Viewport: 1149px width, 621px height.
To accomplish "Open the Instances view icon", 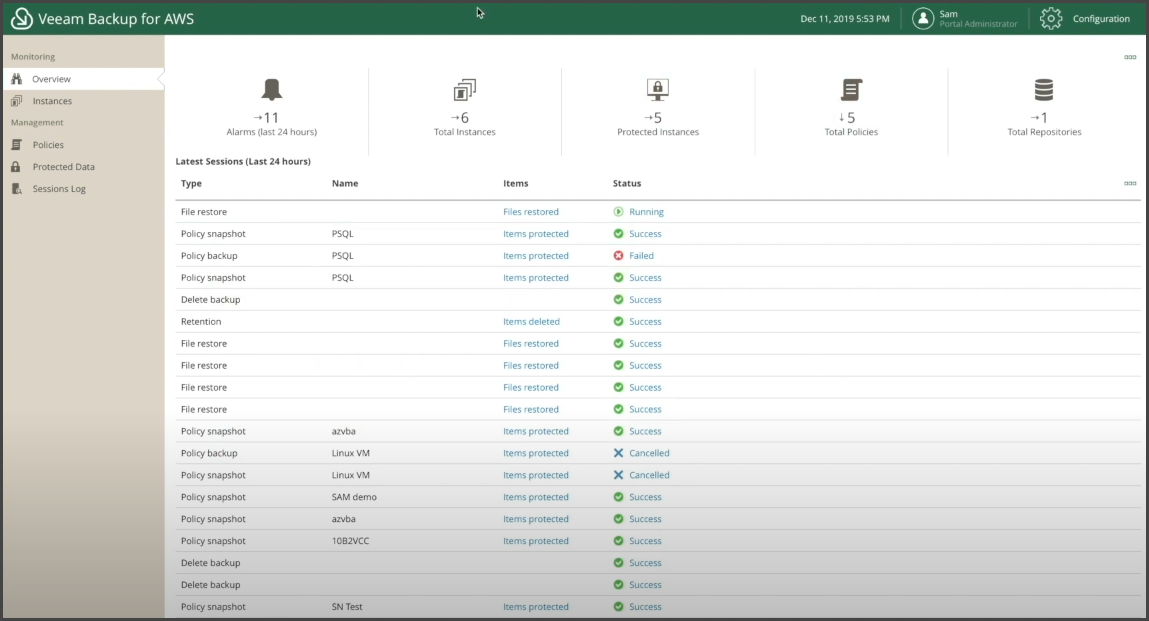I will pyautogui.click(x=18, y=100).
